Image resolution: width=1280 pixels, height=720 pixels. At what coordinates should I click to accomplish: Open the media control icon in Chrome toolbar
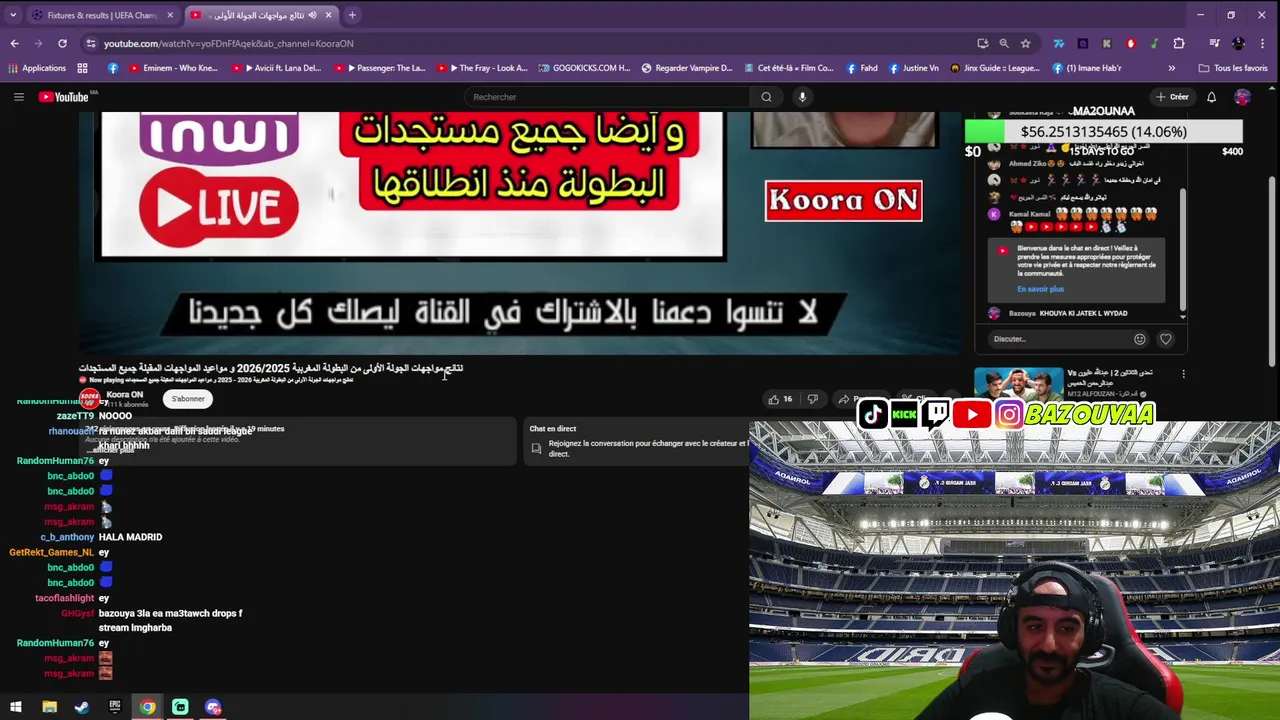(1214, 44)
